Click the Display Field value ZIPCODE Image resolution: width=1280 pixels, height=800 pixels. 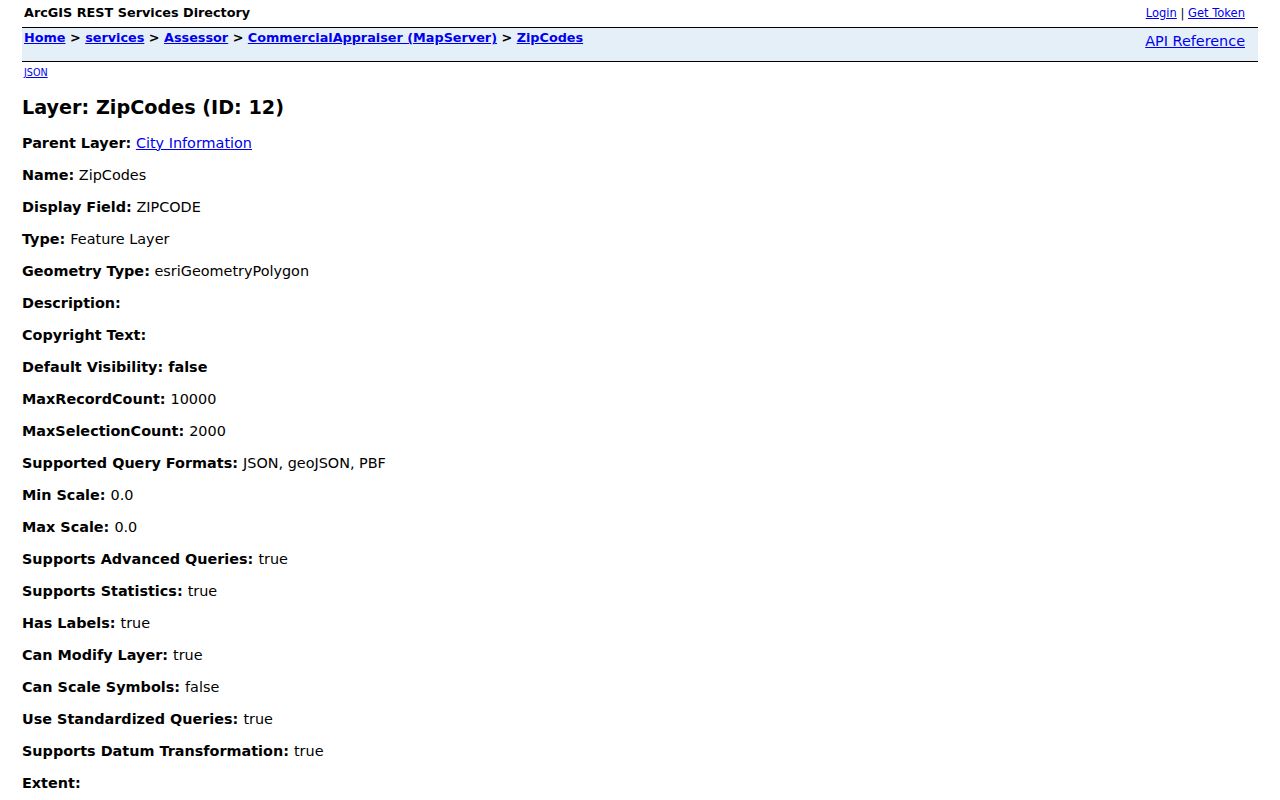pos(168,207)
